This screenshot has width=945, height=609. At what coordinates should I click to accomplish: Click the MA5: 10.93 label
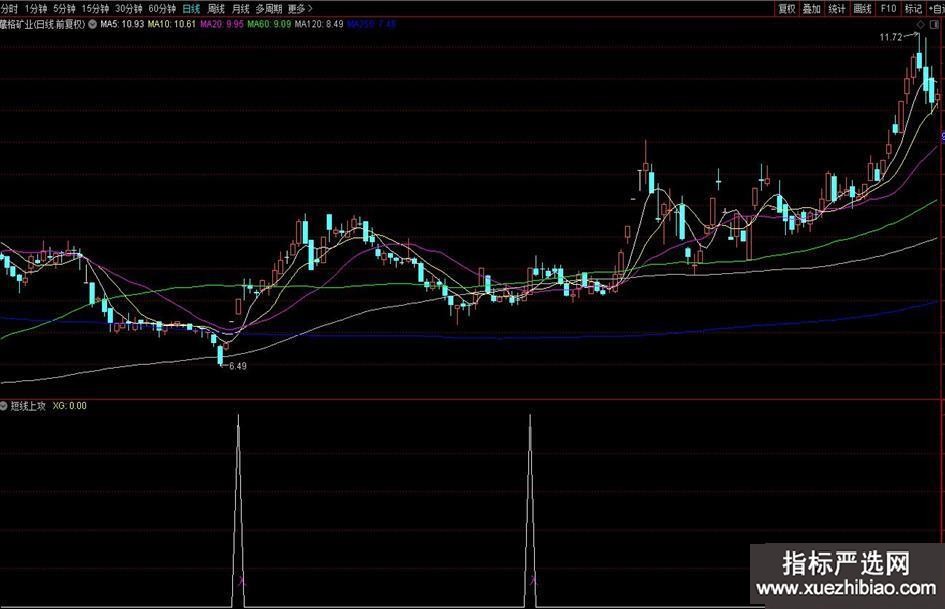pos(122,24)
